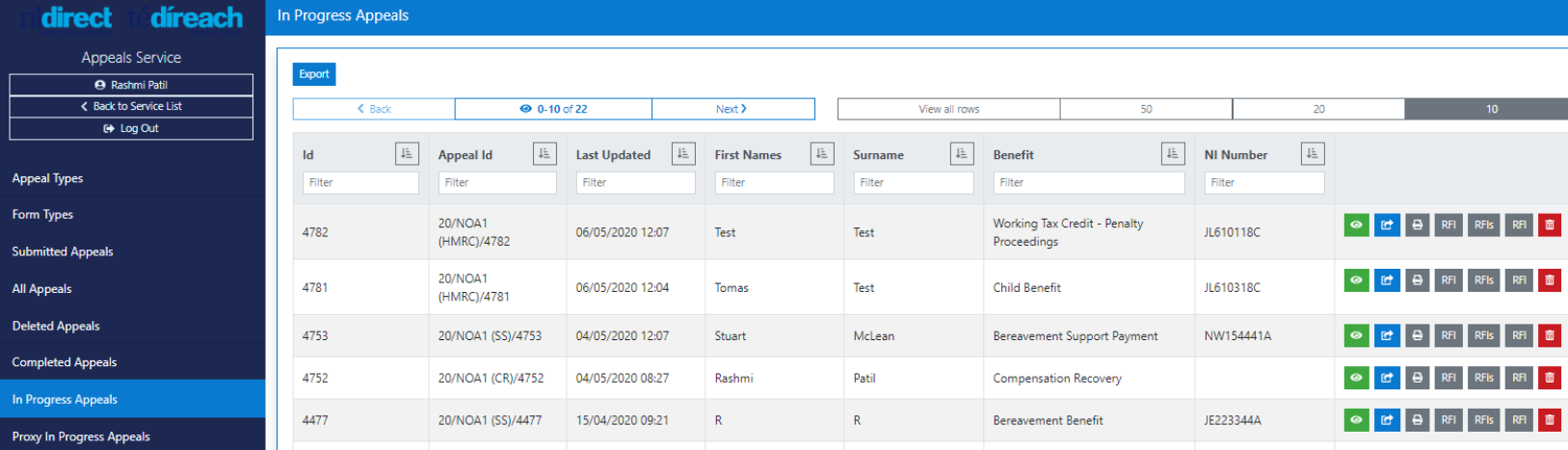The image size is (1568, 450).
Task: Sort by the NI Number column
Action: (1313, 154)
